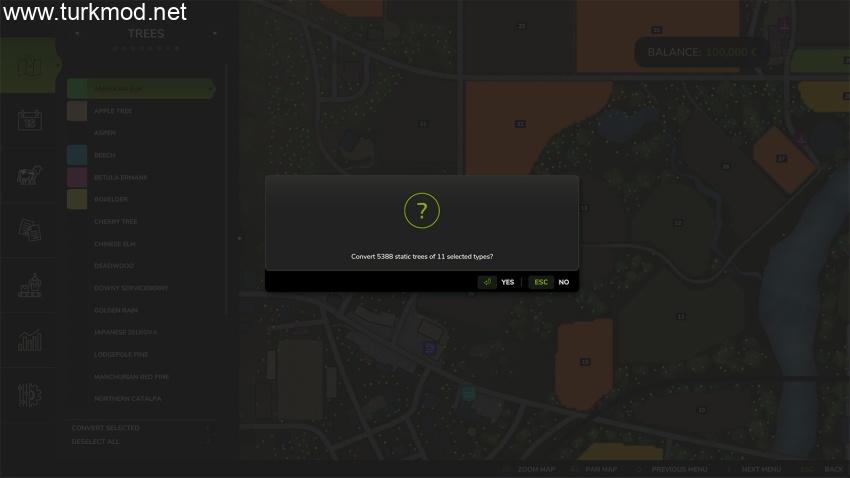
Task: Click Zoom Map hint in bottom bar
Action: coord(536,469)
